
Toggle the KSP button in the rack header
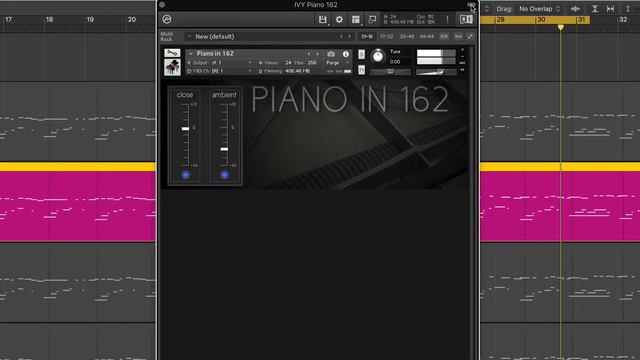point(444,36)
